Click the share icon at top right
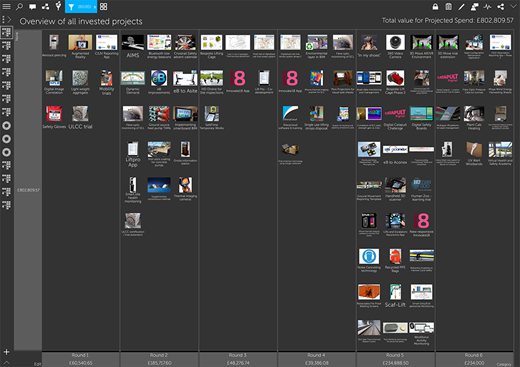This screenshot has width=520, height=367. [x=501, y=6]
